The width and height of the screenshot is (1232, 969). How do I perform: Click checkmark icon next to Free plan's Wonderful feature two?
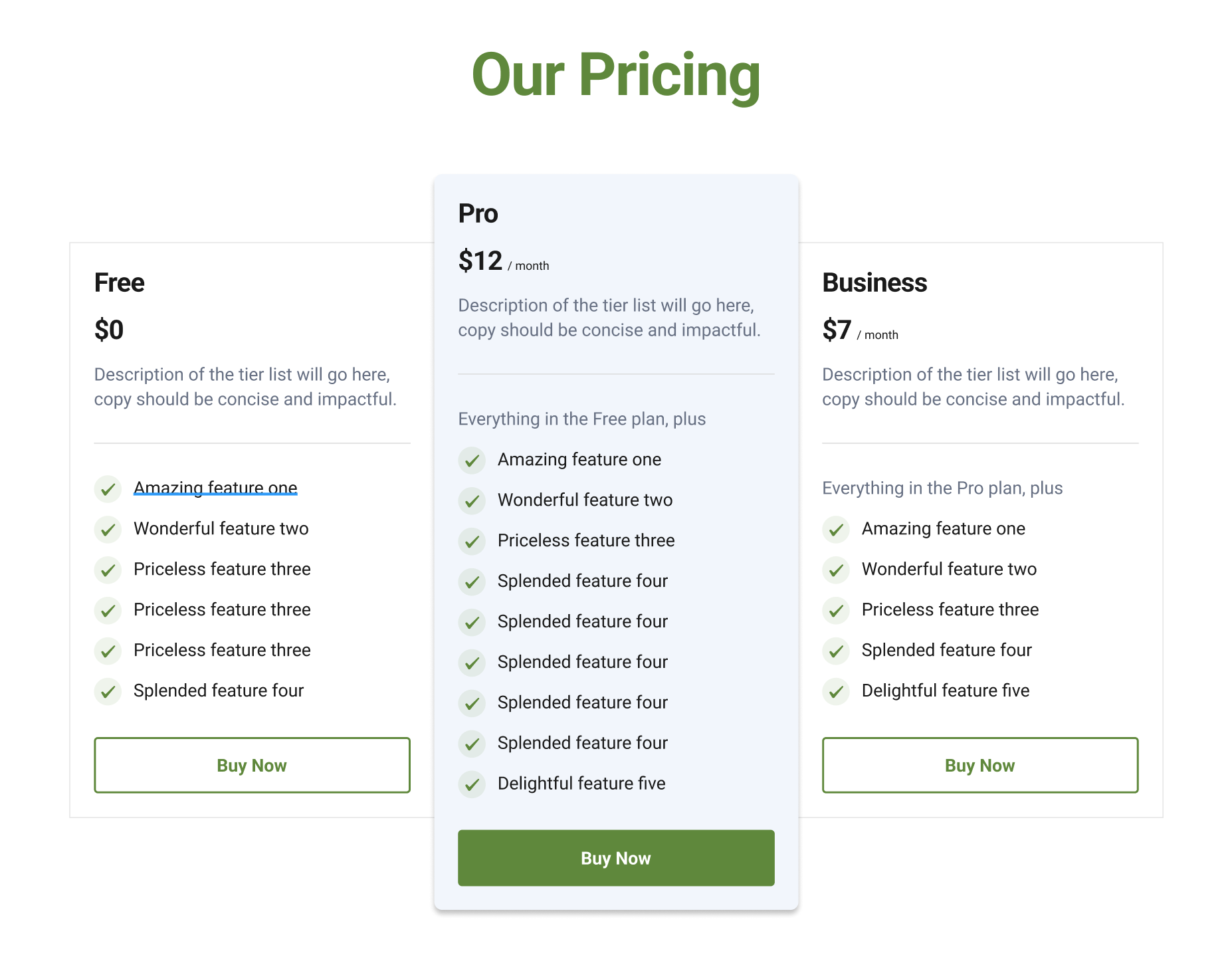click(x=108, y=530)
